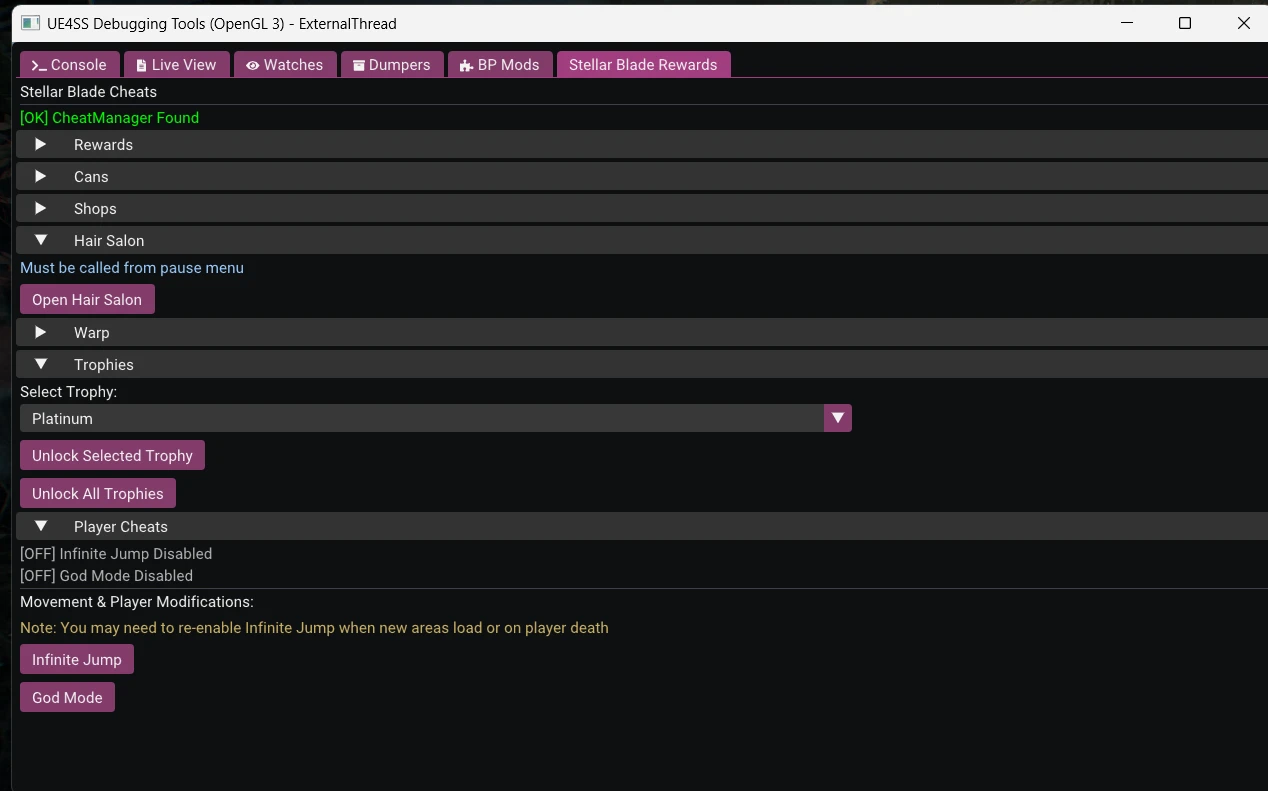The height and width of the screenshot is (791, 1268).
Task: Switch to the Console tab
Action: (69, 64)
